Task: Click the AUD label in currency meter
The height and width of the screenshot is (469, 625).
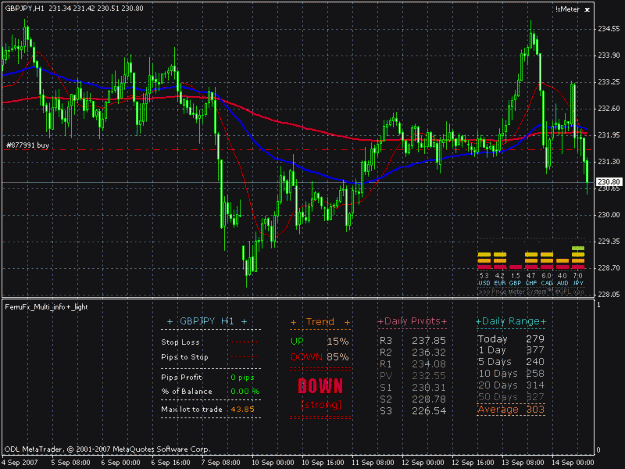Action: point(562,283)
